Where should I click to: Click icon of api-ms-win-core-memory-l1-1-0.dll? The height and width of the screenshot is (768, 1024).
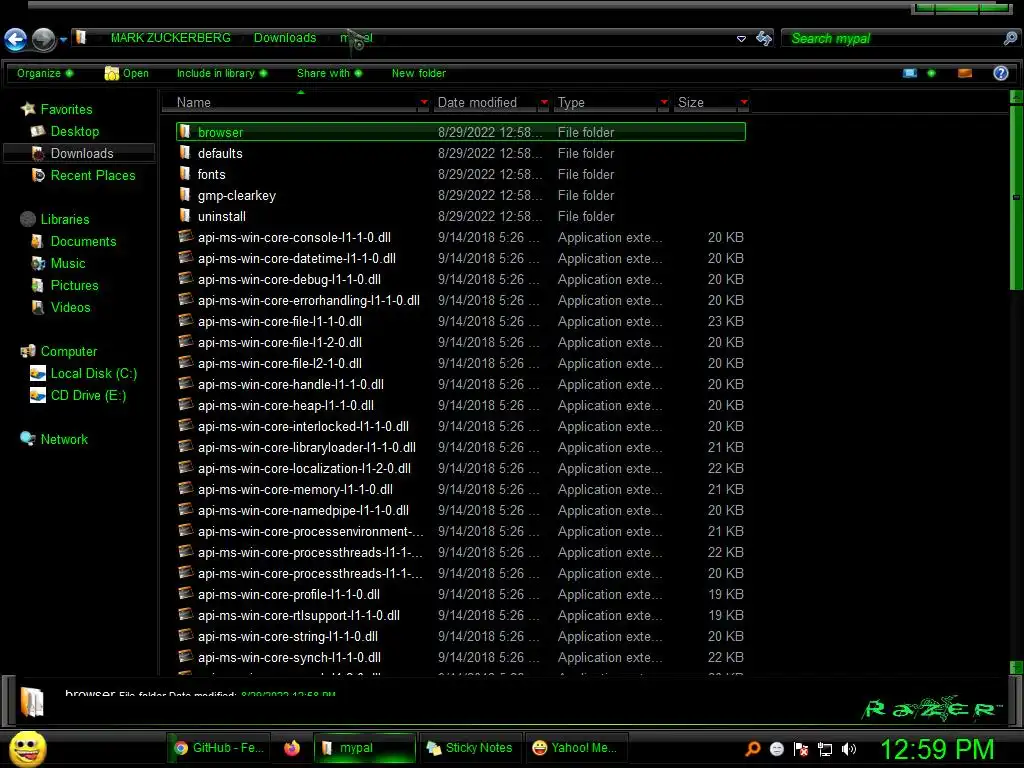(x=185, y=489)
